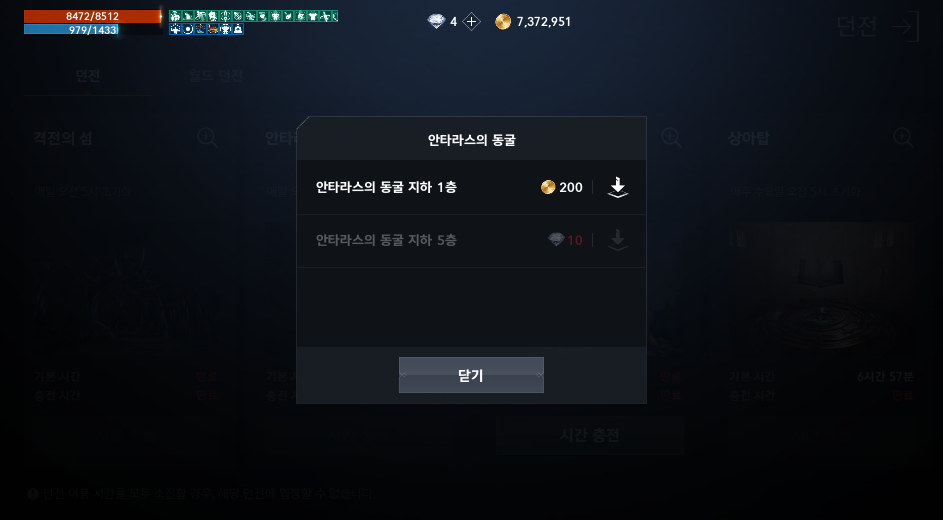Click the circular ring buff icon in blue row
This screenshot has width=943, height=520.
(188, 29)
